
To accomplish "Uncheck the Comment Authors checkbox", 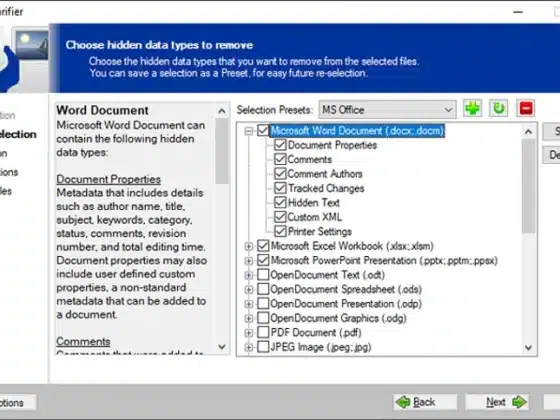I will coord(280,174).
